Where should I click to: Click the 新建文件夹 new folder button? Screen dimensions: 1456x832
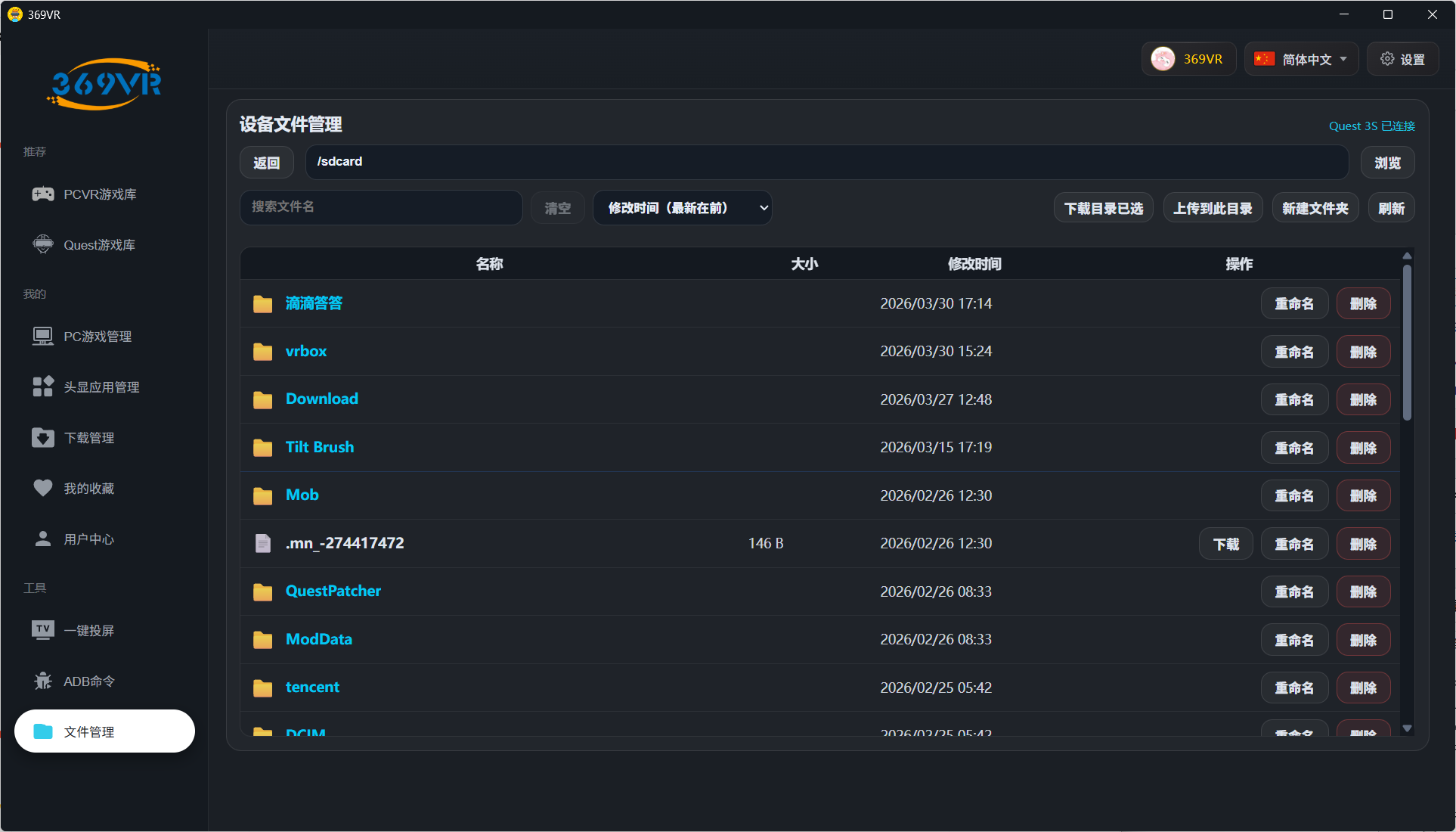pyautogui.click(x=1315, y=208)
